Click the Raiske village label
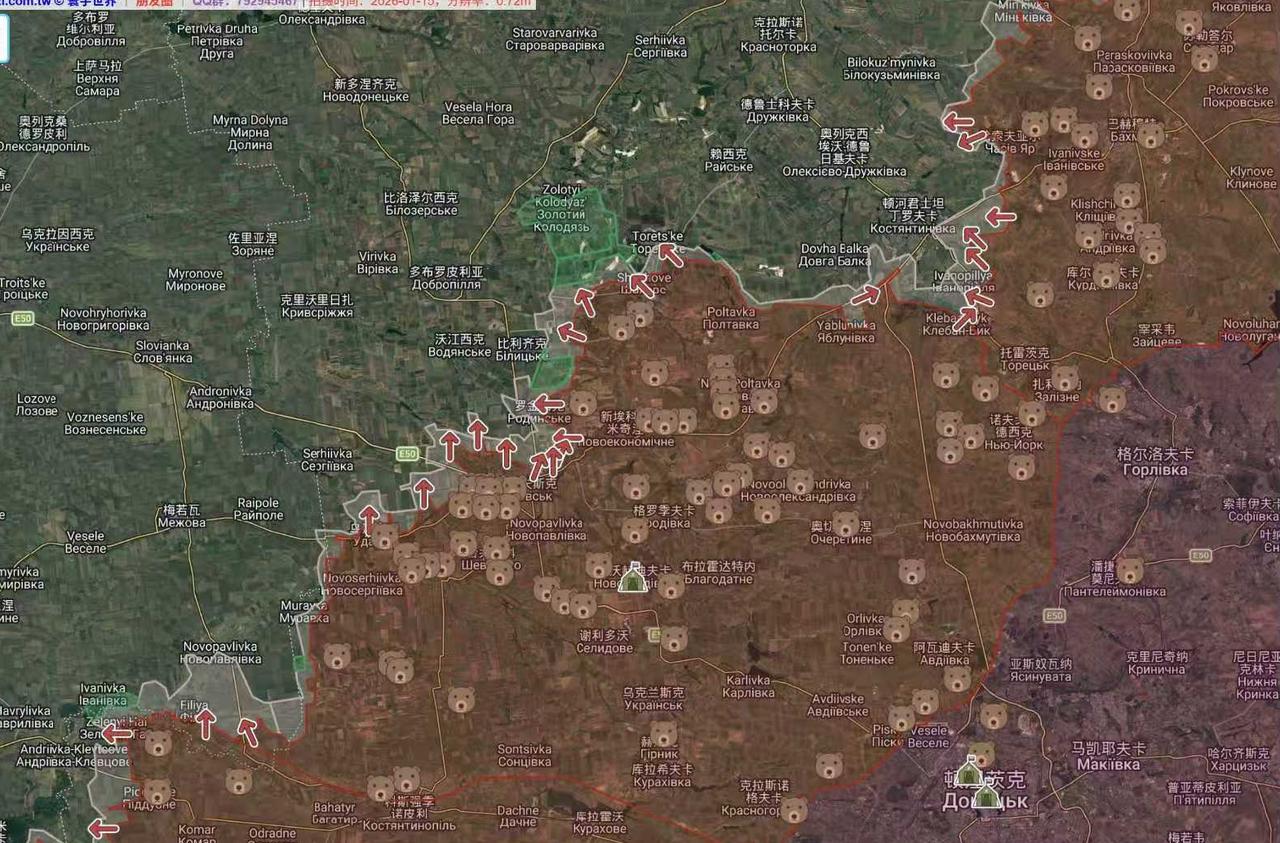The image size is (1280, 843). pos(729,160)
